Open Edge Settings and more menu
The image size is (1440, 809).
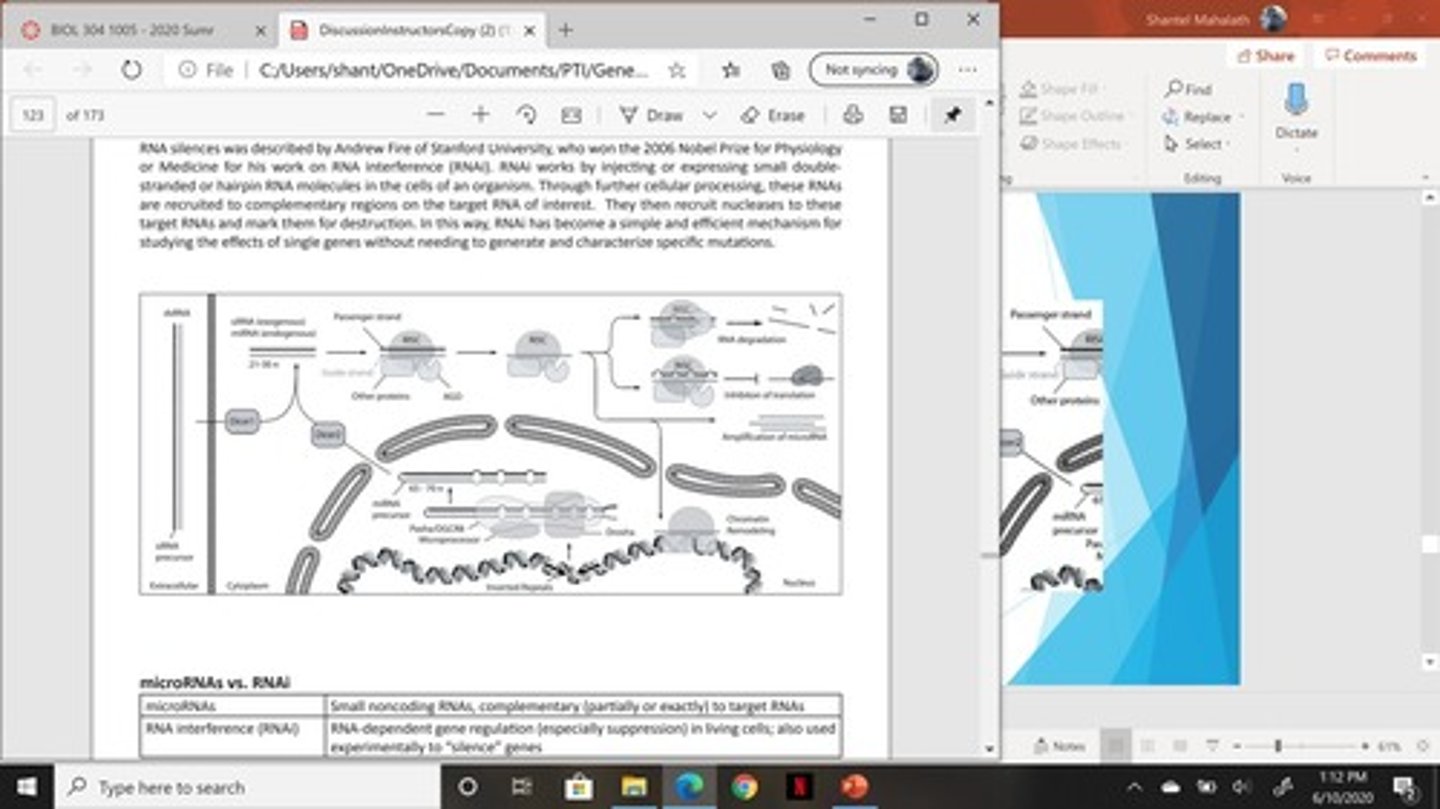[x=967, y=70]
